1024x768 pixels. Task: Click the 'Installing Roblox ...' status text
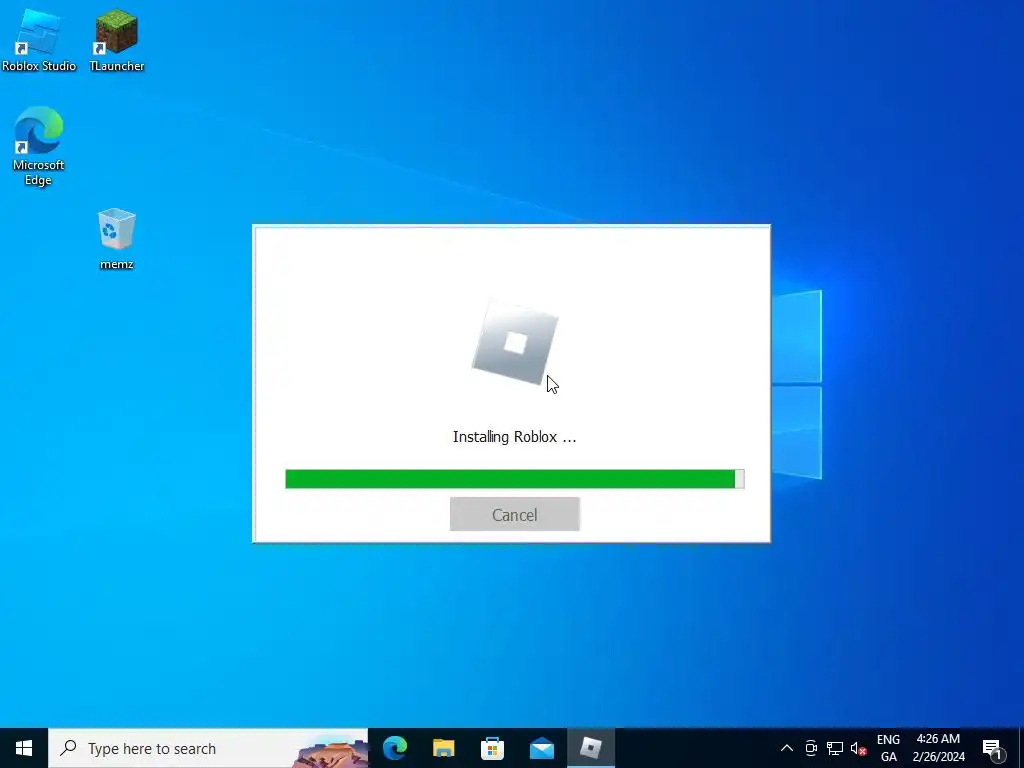click(x=515, y=437)
